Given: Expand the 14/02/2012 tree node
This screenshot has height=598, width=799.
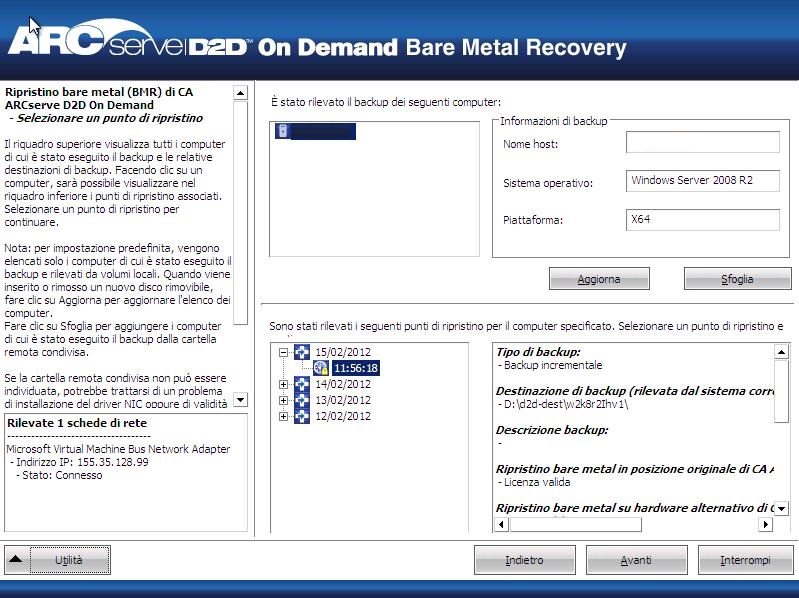Looking at the screenshot, I should (x=284, y=385).
